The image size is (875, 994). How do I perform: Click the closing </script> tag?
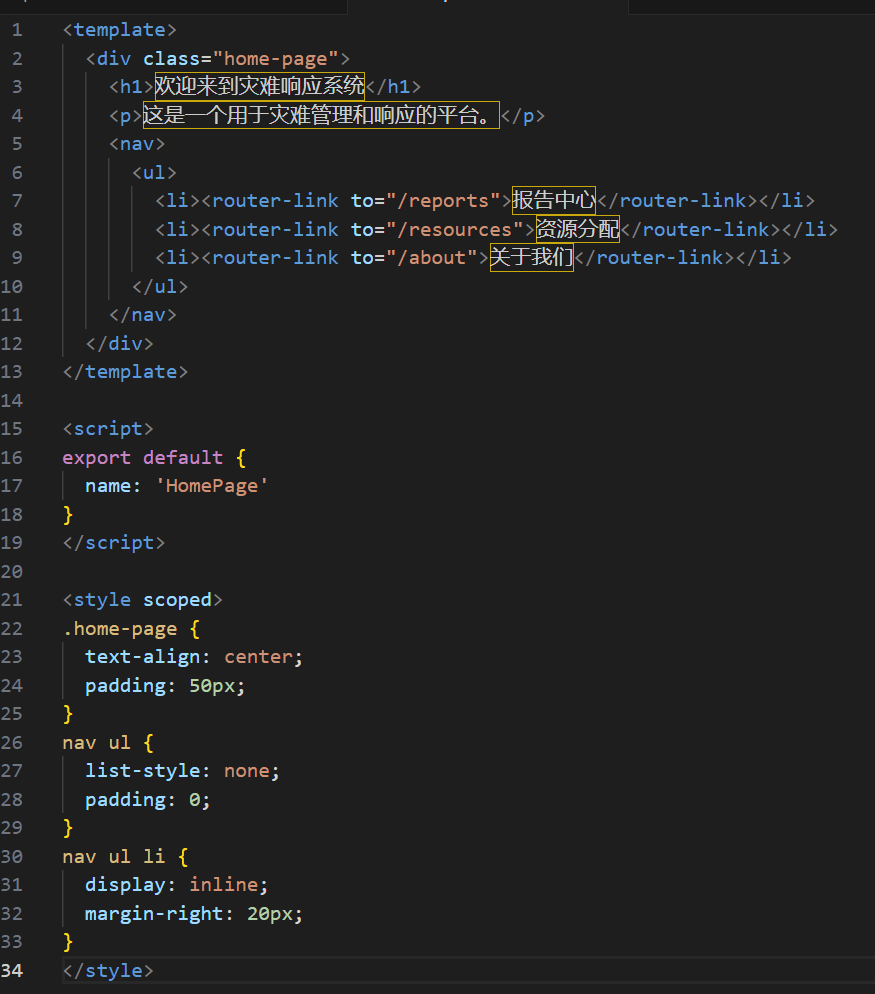113,543
